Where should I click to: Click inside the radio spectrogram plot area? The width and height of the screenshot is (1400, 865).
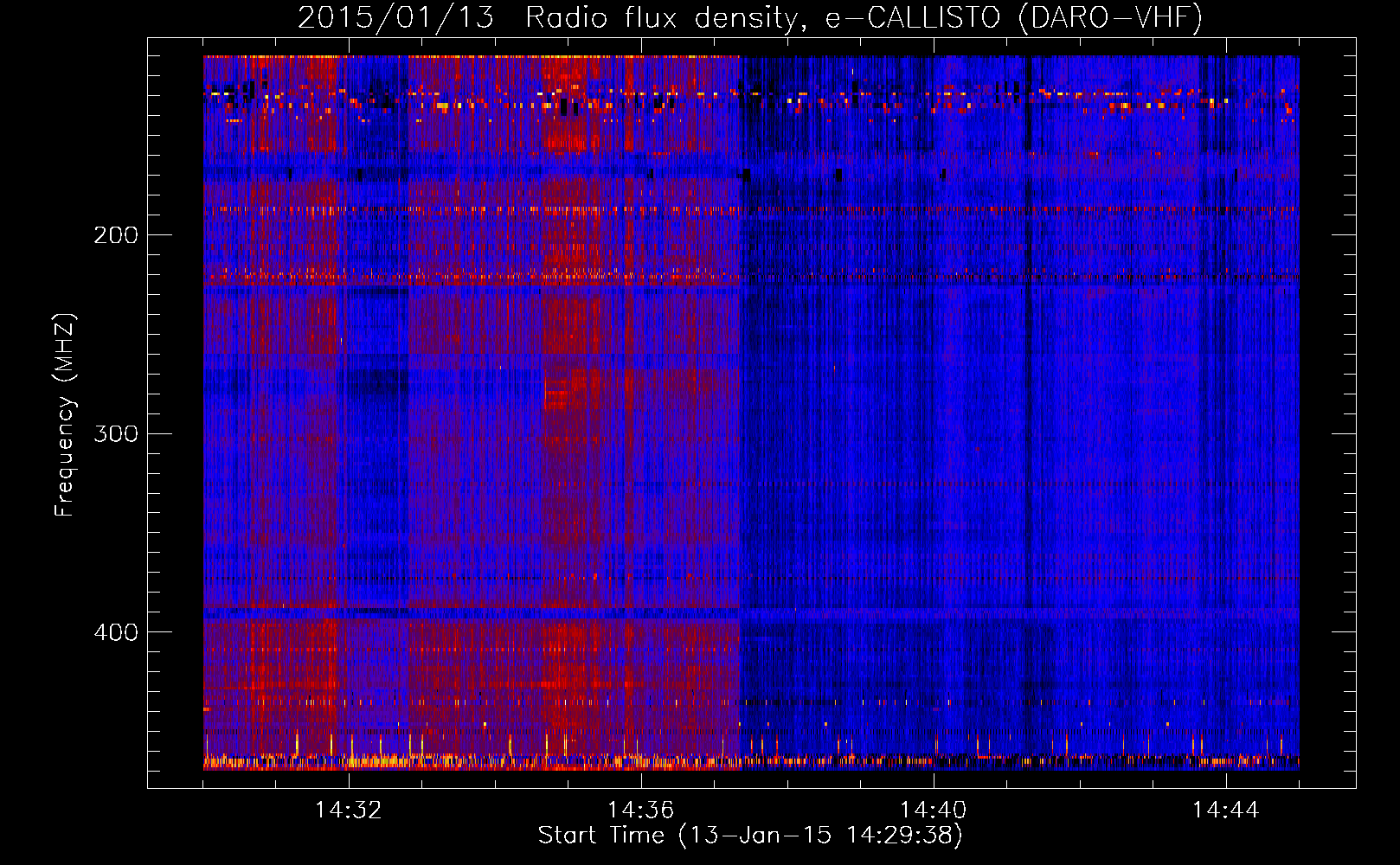pyautogui.click(x=751, y=413)
